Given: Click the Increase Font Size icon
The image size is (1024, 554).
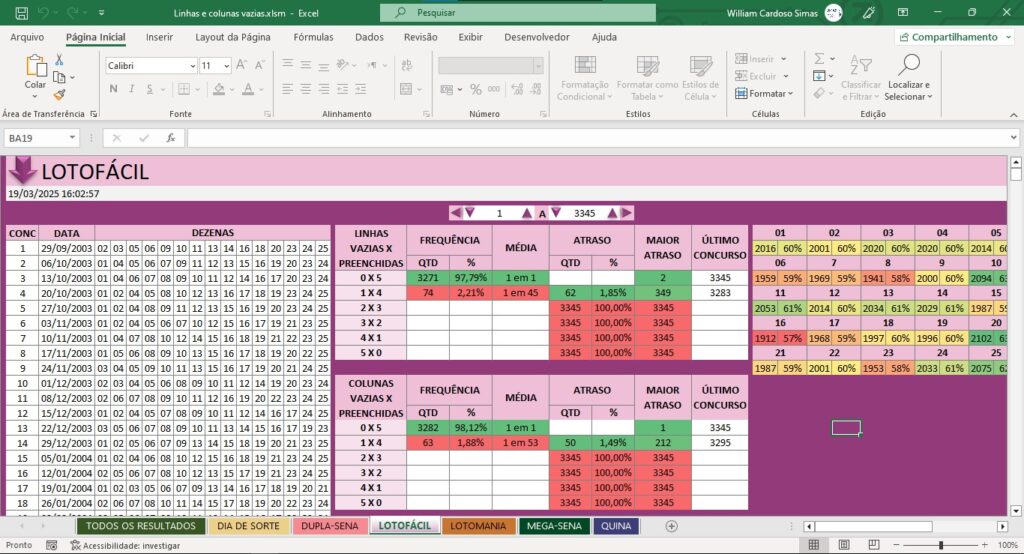Looking at the screenshot, I should [x=242, y=65].
